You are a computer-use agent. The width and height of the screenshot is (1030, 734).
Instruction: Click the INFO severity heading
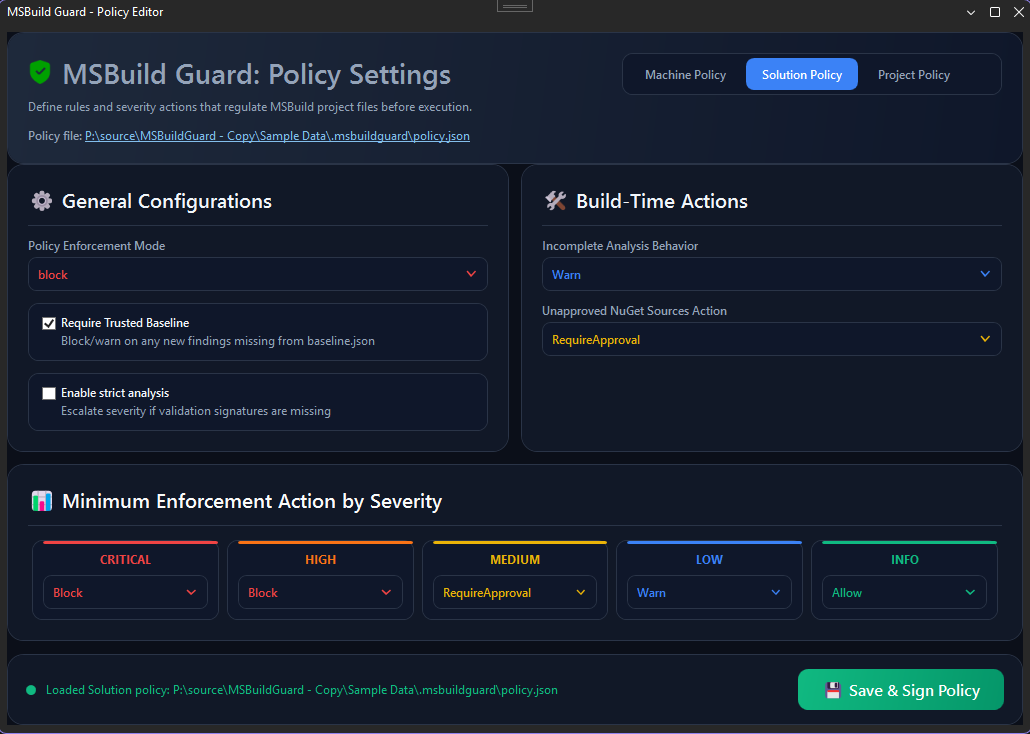[x=904, y=559]
